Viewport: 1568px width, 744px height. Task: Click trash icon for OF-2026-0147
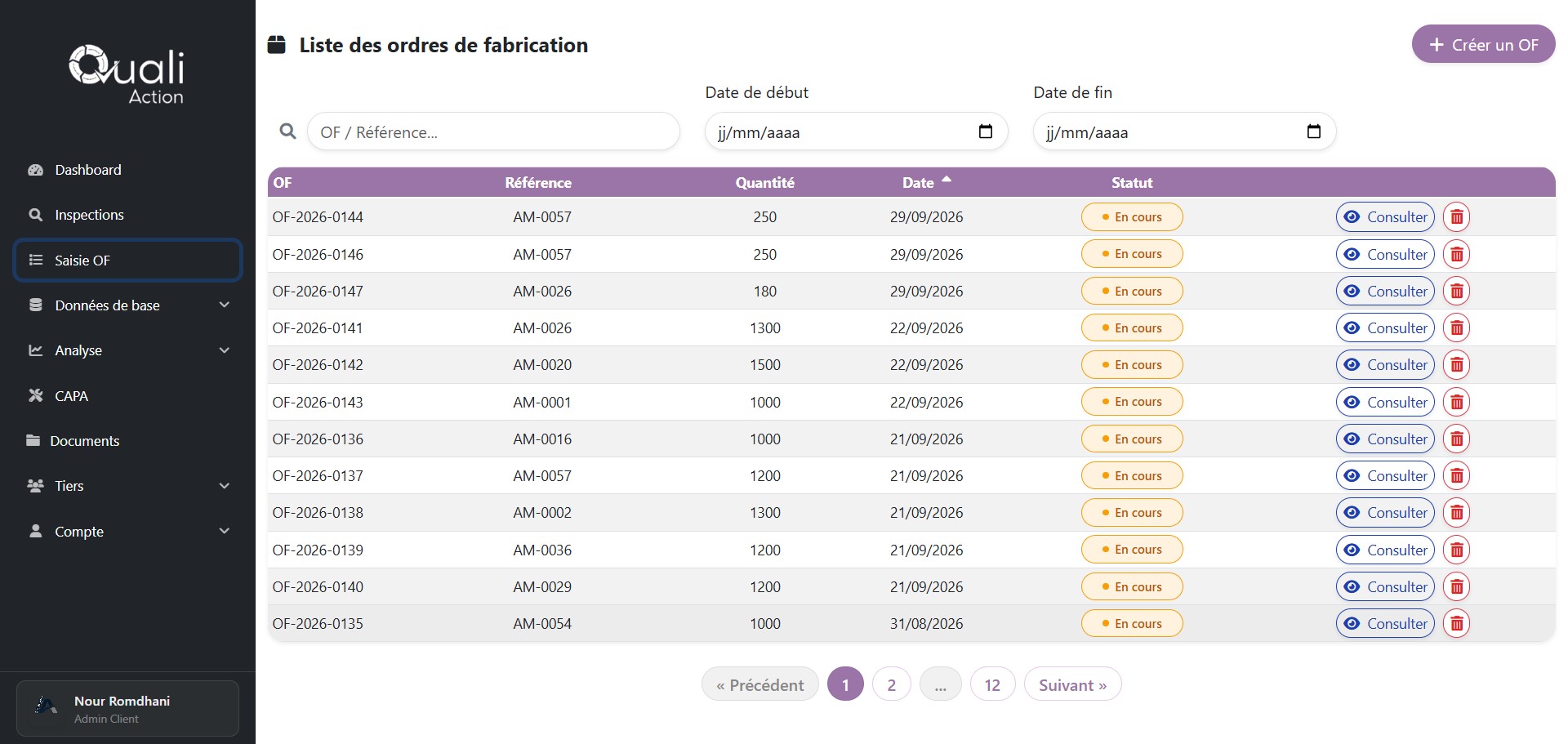point(1456,291)
